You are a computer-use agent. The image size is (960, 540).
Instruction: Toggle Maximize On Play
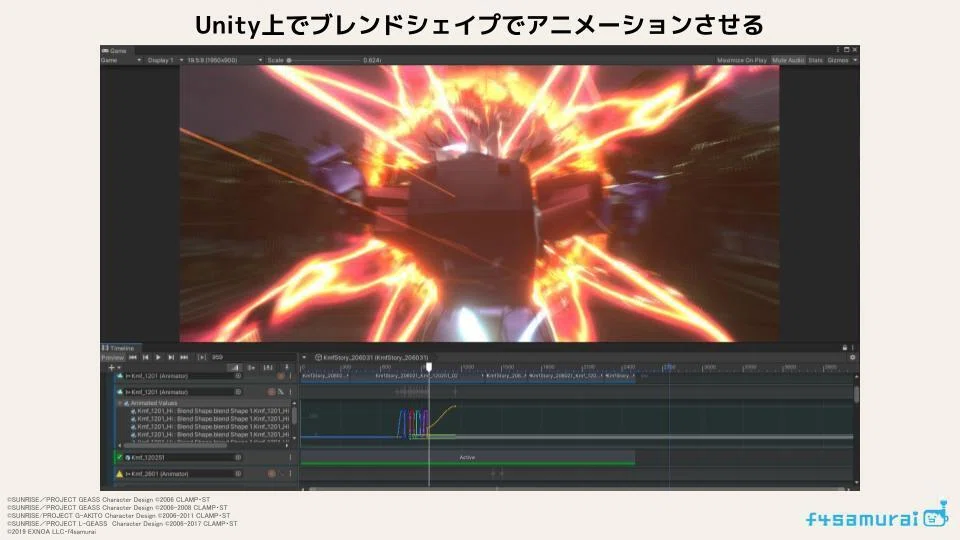[741, 60]
